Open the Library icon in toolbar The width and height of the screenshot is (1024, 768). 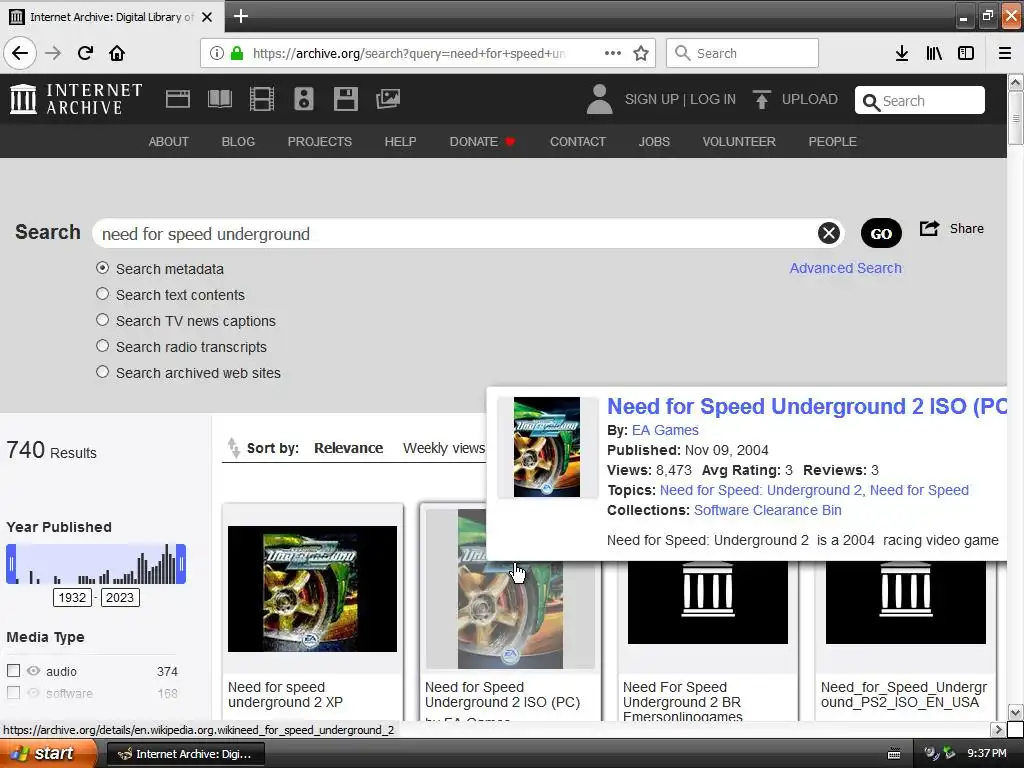934,53
